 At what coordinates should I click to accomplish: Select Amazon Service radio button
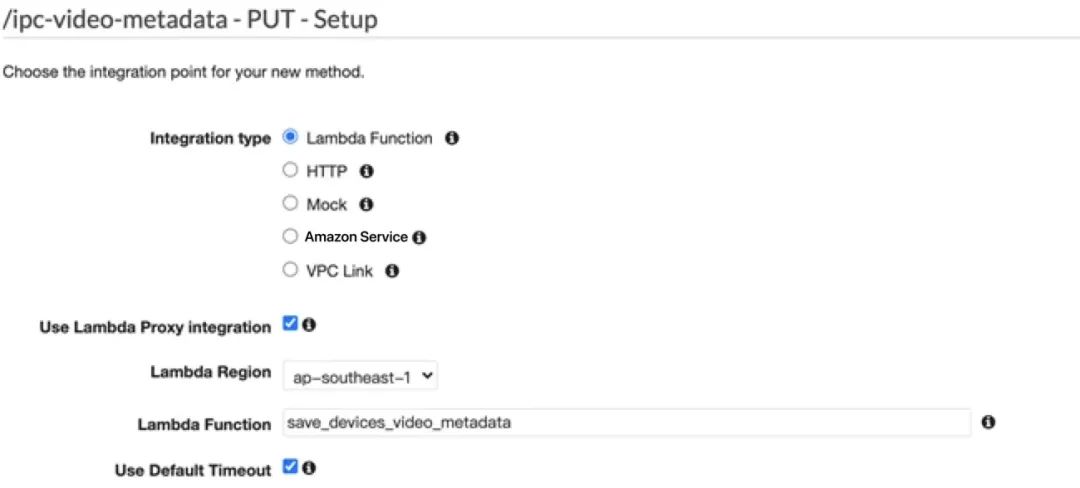290,237
